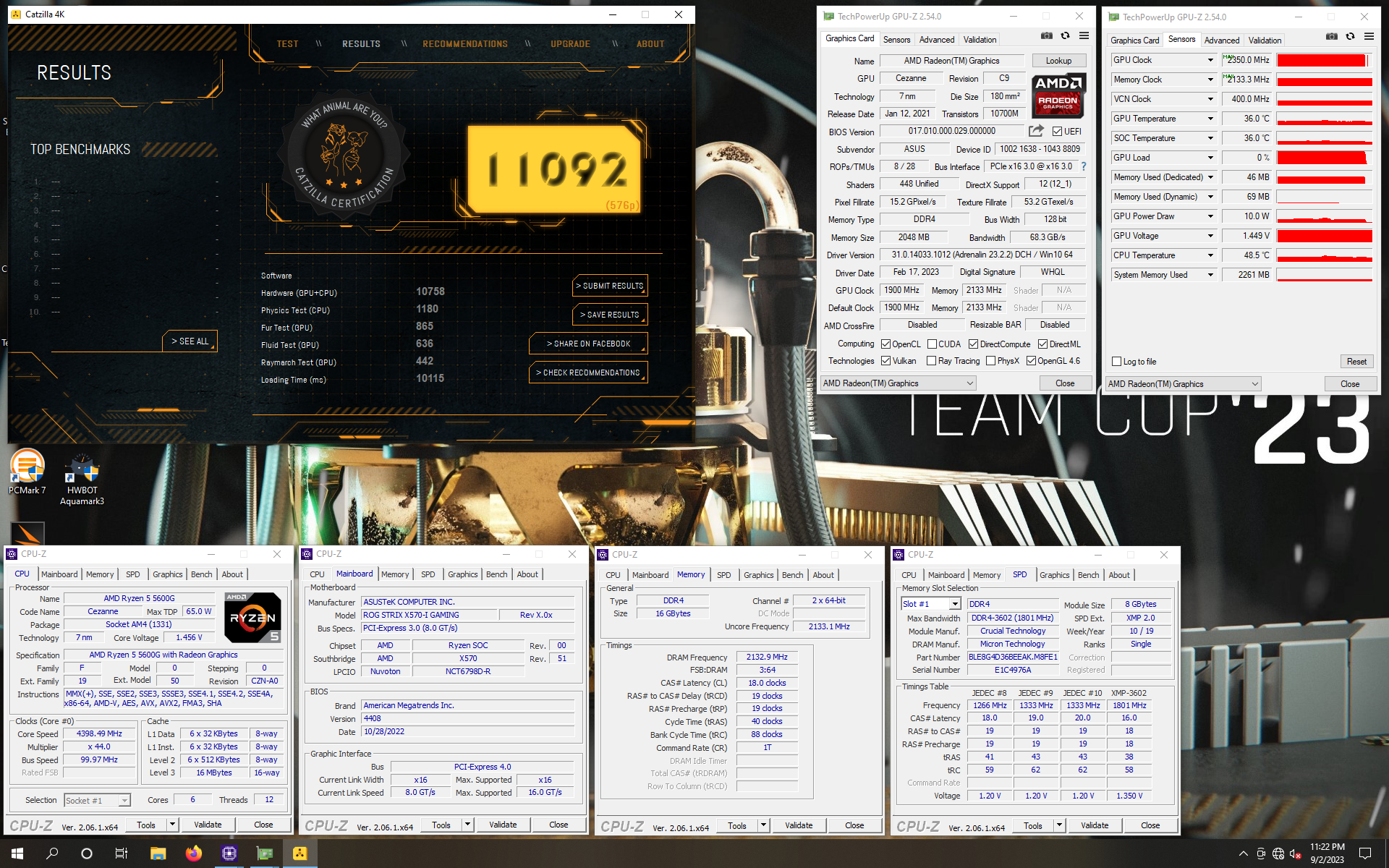Open File Explorer from the taskbar
Viewport: 1389px width, 868px height.
tap(158, 854)
